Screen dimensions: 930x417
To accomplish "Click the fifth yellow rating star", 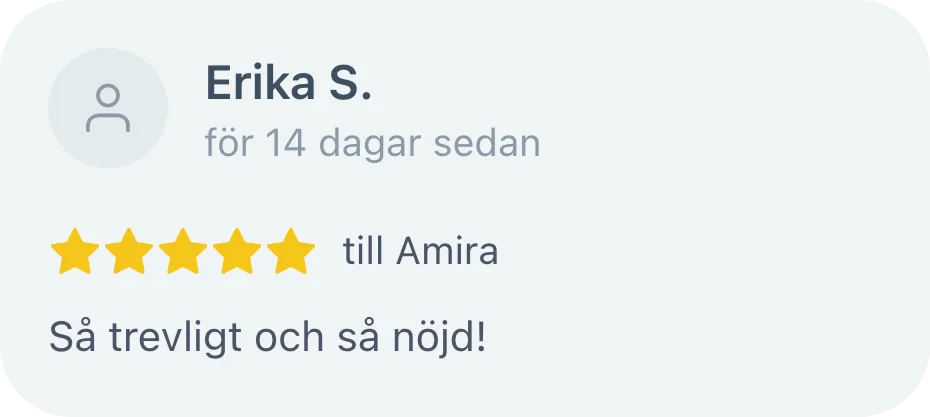I will click(291, 251).
